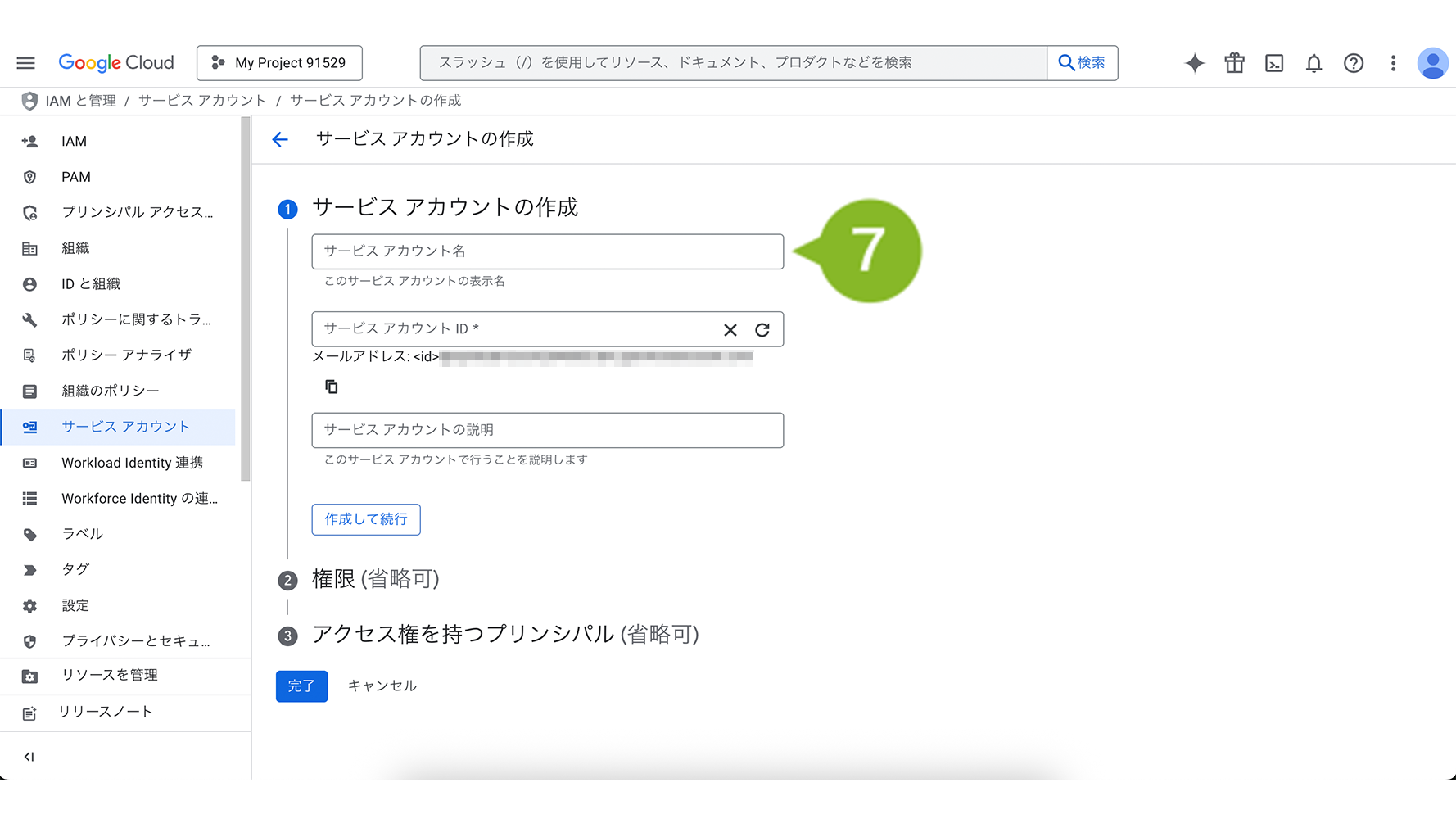This screenshot has width=1456, height=819.
Task: Select Workload Identity 連携 in sidebar
Action: pyautogui.click(x=132, y=463)
